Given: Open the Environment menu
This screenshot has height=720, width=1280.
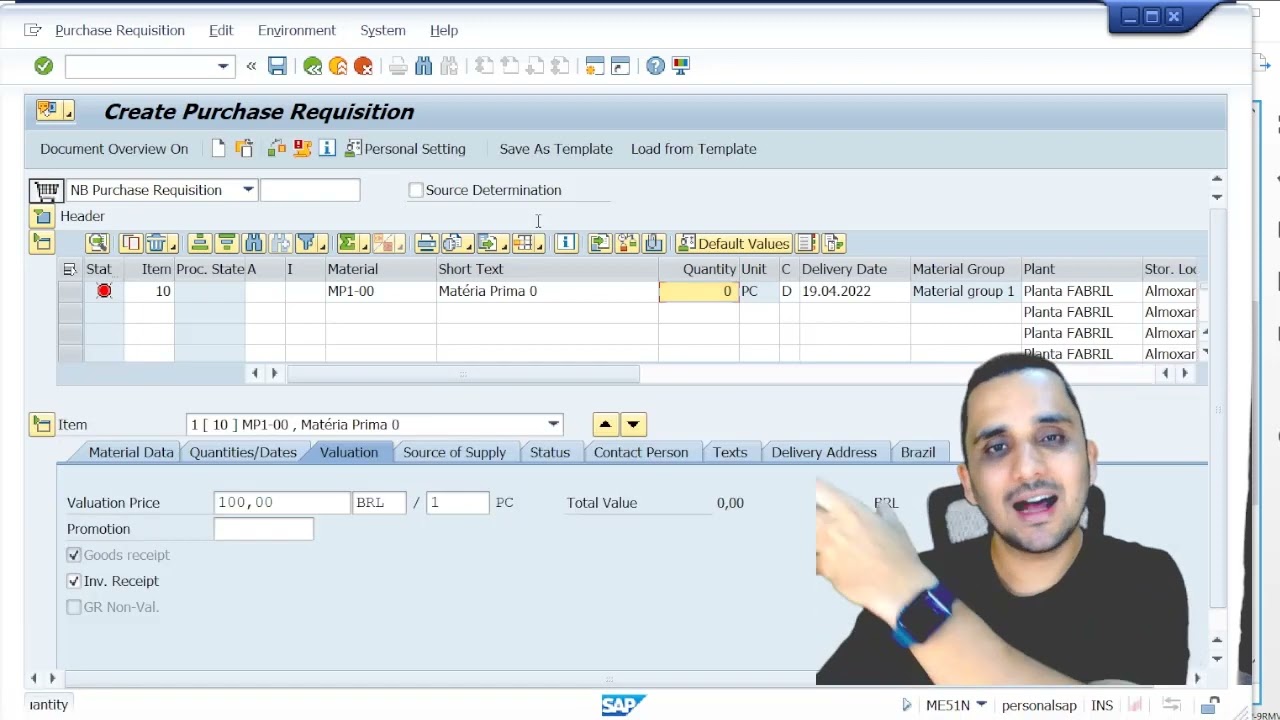Looking at the screenshot, I should (x=297, y=31).
